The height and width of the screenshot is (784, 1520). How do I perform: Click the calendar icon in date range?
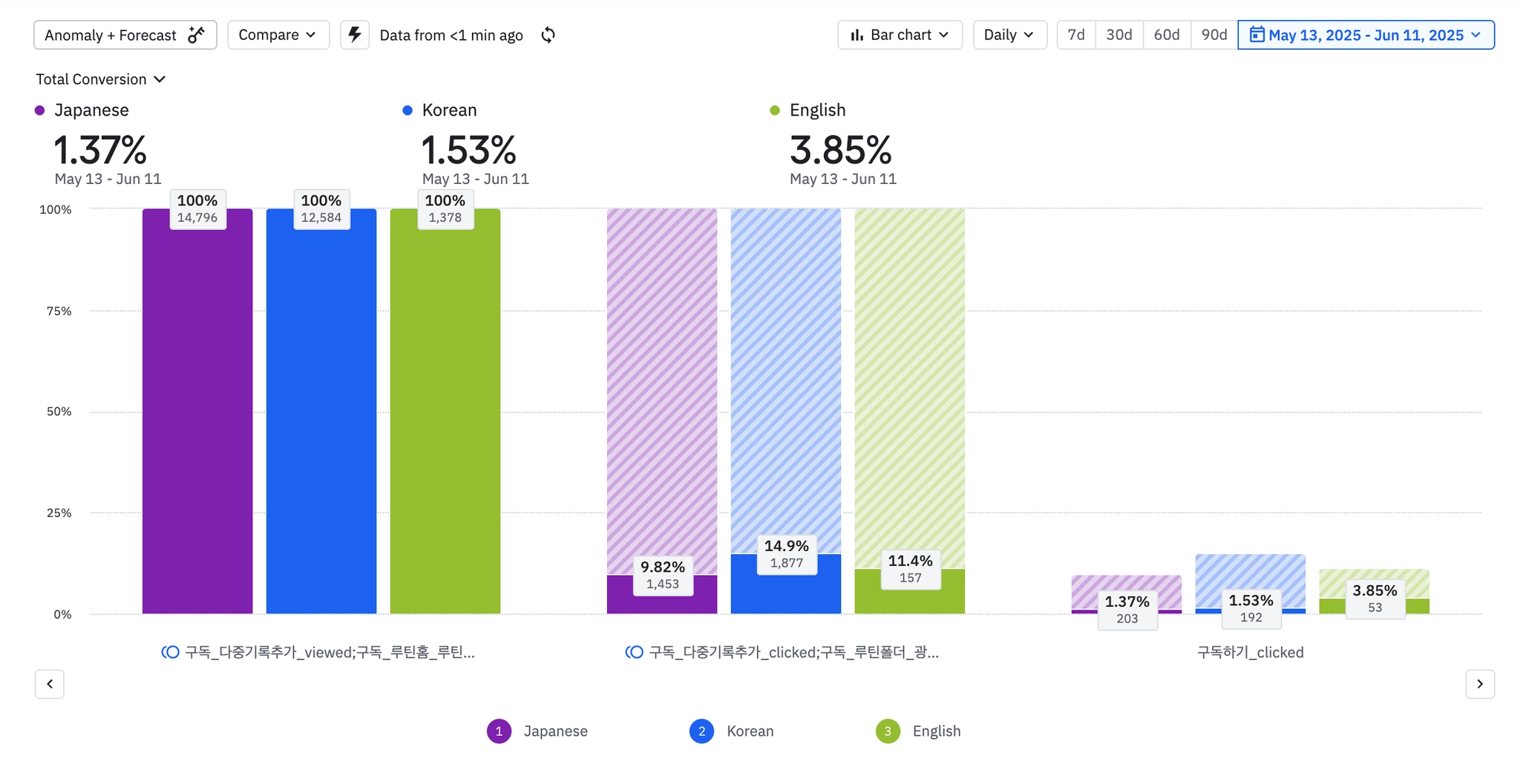click(1257, 35)
